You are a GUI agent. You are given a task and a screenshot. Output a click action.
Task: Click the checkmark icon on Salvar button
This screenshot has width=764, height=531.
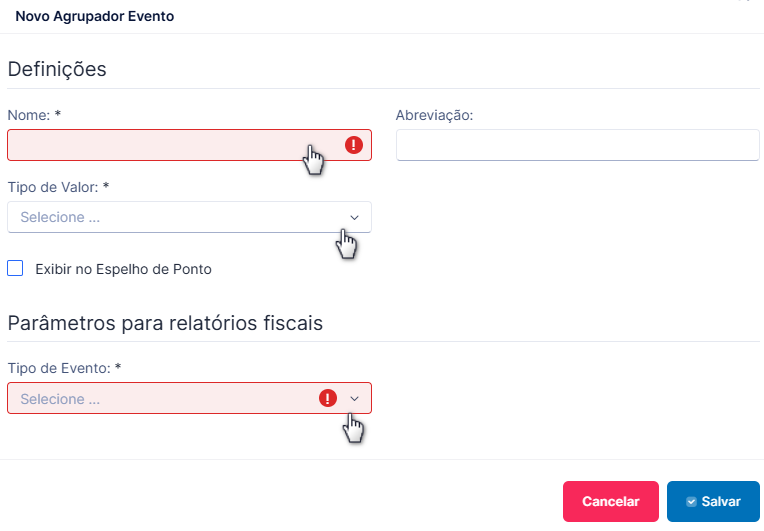[x=691, y=502]
